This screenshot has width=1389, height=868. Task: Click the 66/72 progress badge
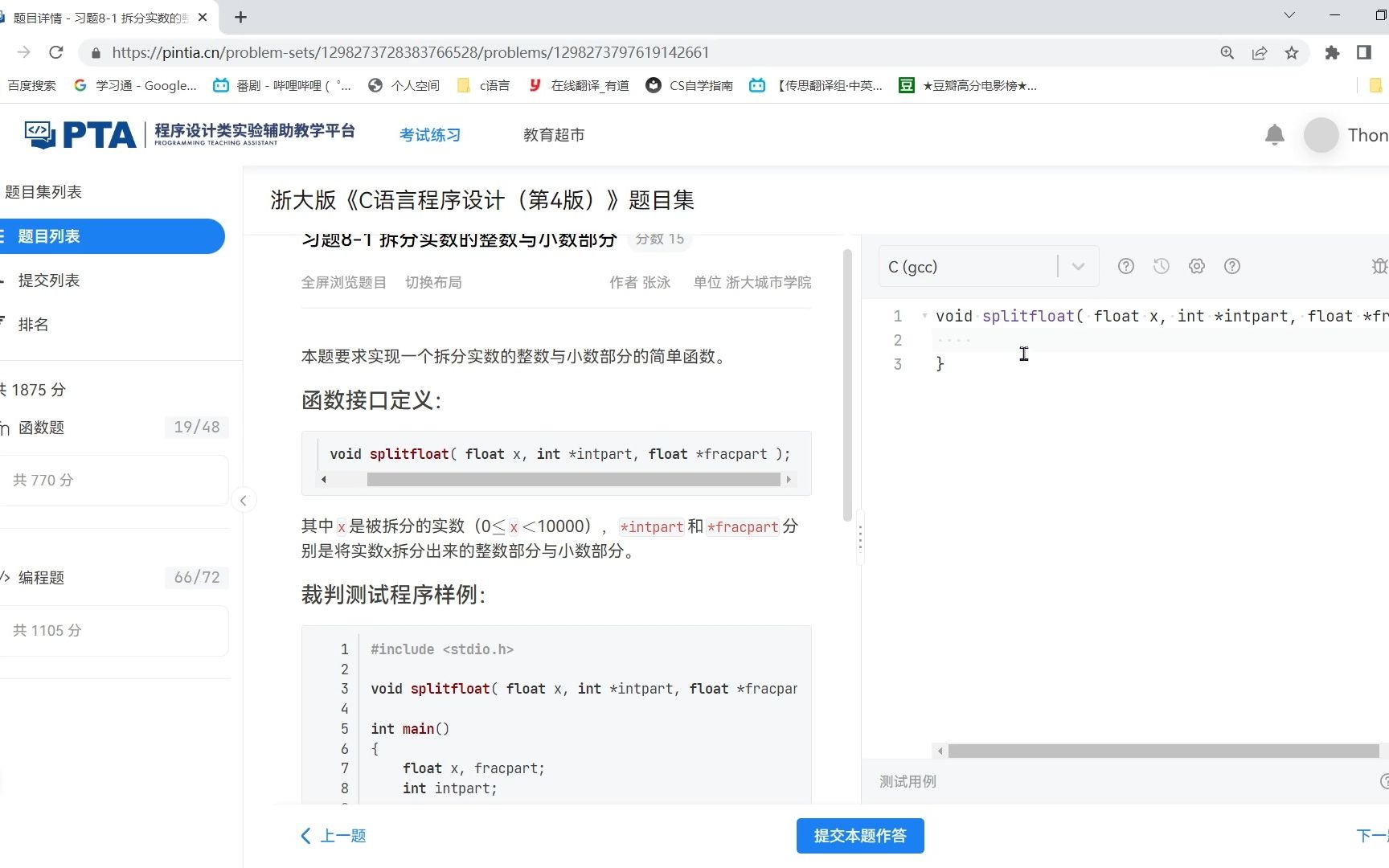coord(197,578)
